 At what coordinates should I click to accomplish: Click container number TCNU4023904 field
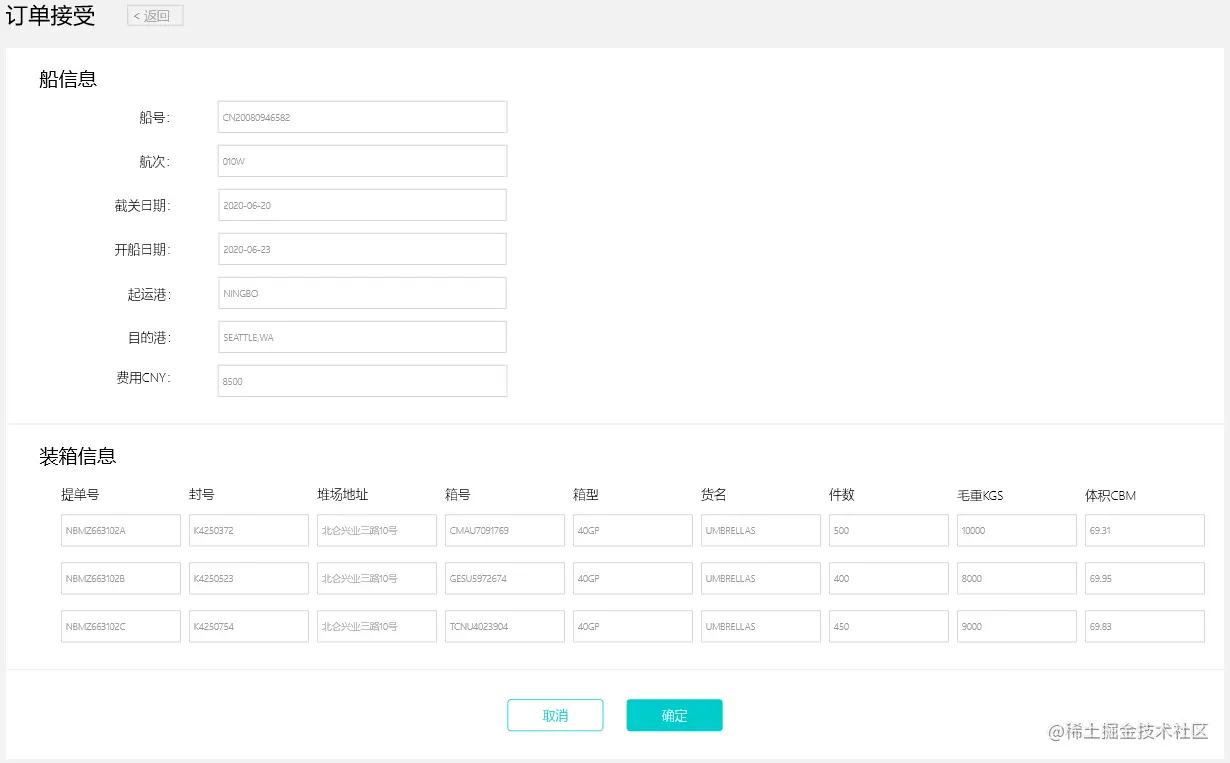click(505, 626)
